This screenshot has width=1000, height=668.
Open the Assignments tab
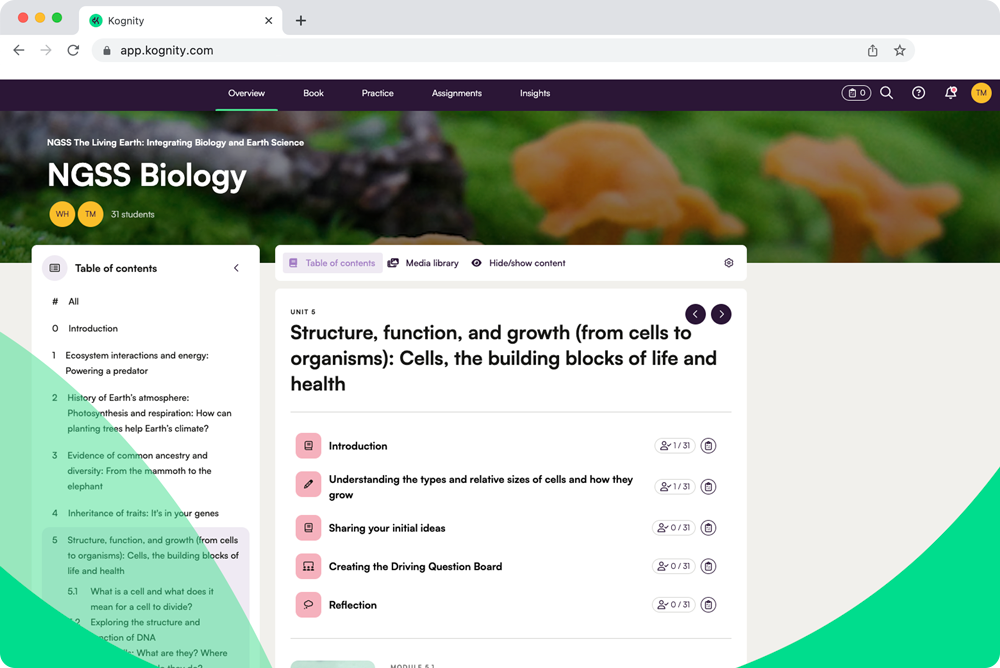(x=457, y=93)
